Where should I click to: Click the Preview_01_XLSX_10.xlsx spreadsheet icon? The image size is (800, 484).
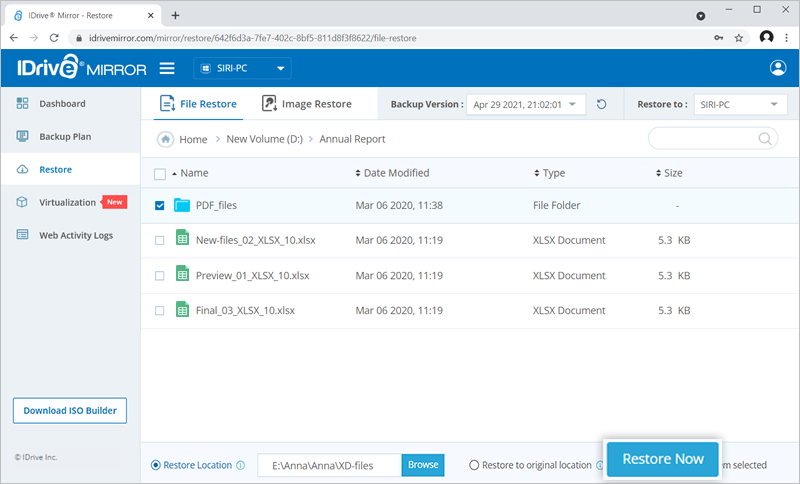182,273
